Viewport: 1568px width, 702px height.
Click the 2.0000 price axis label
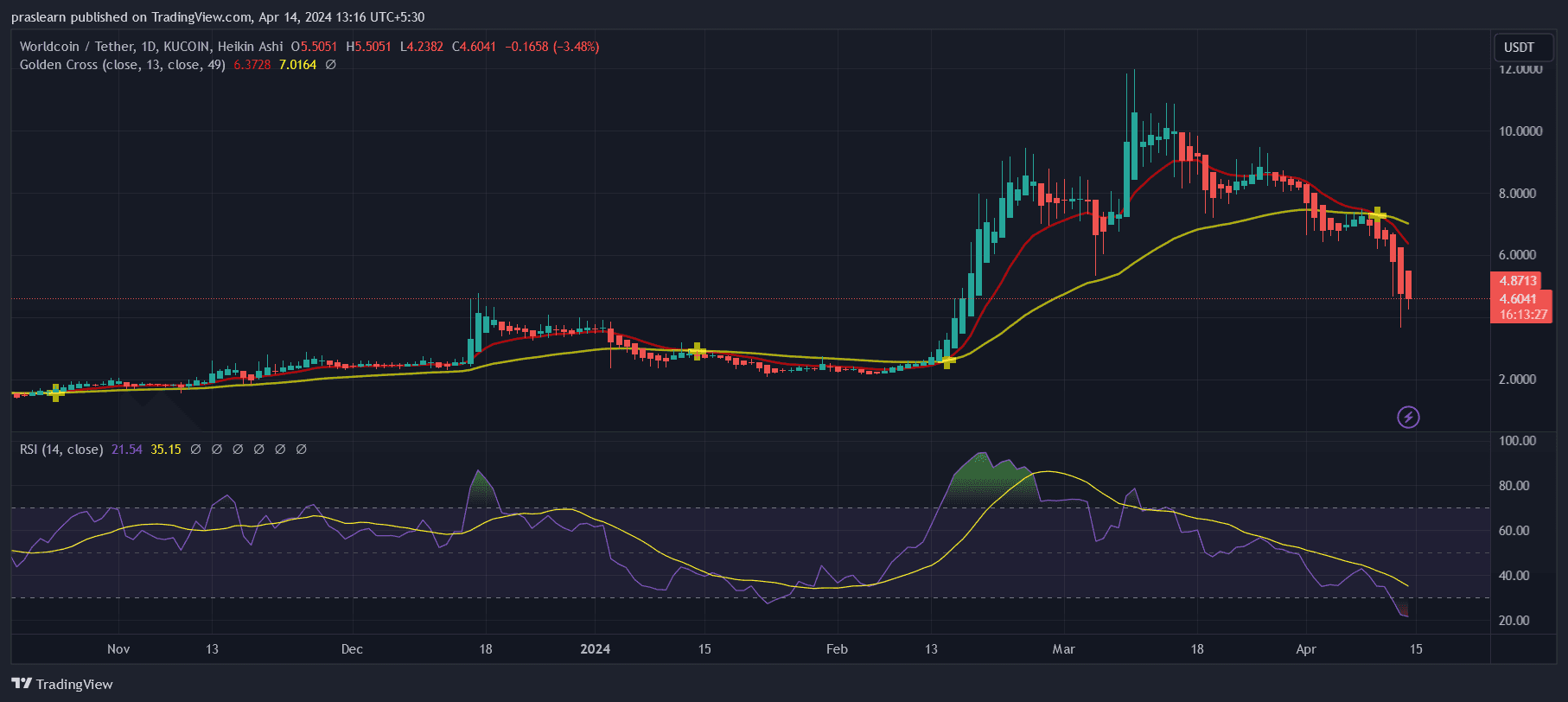(1517, 380)
